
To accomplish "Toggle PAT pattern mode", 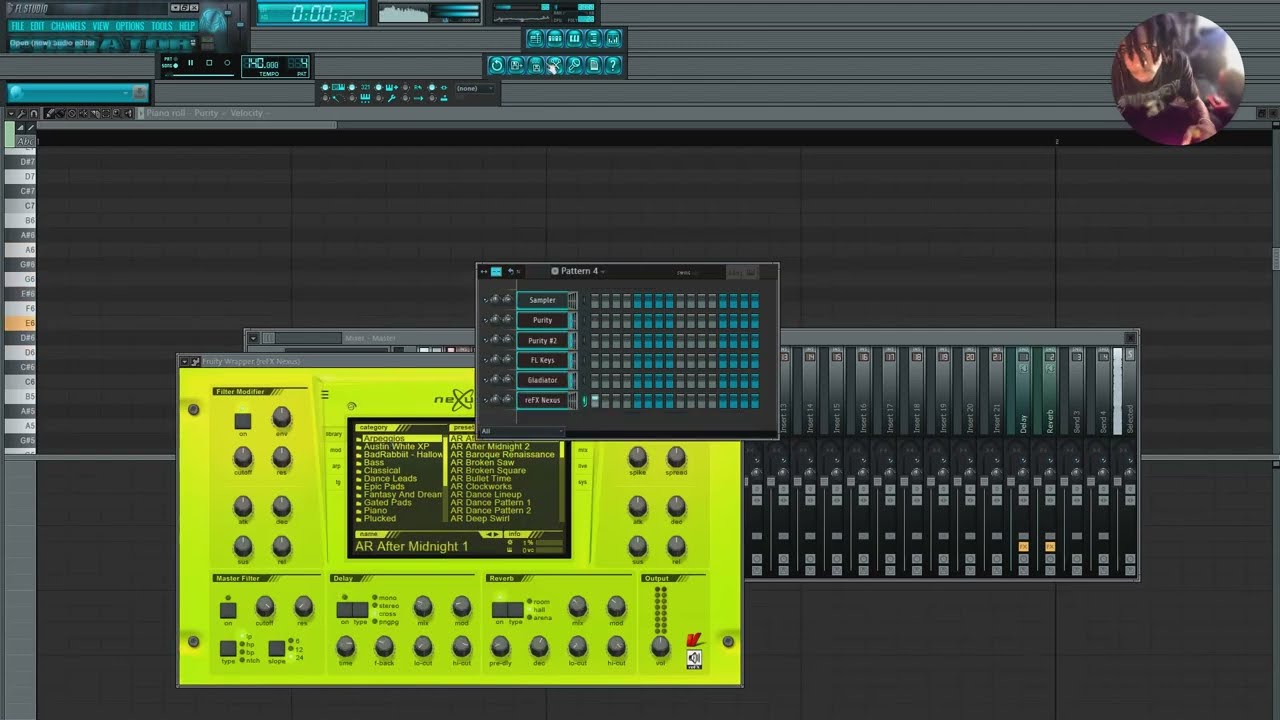I will pos(170,58).
